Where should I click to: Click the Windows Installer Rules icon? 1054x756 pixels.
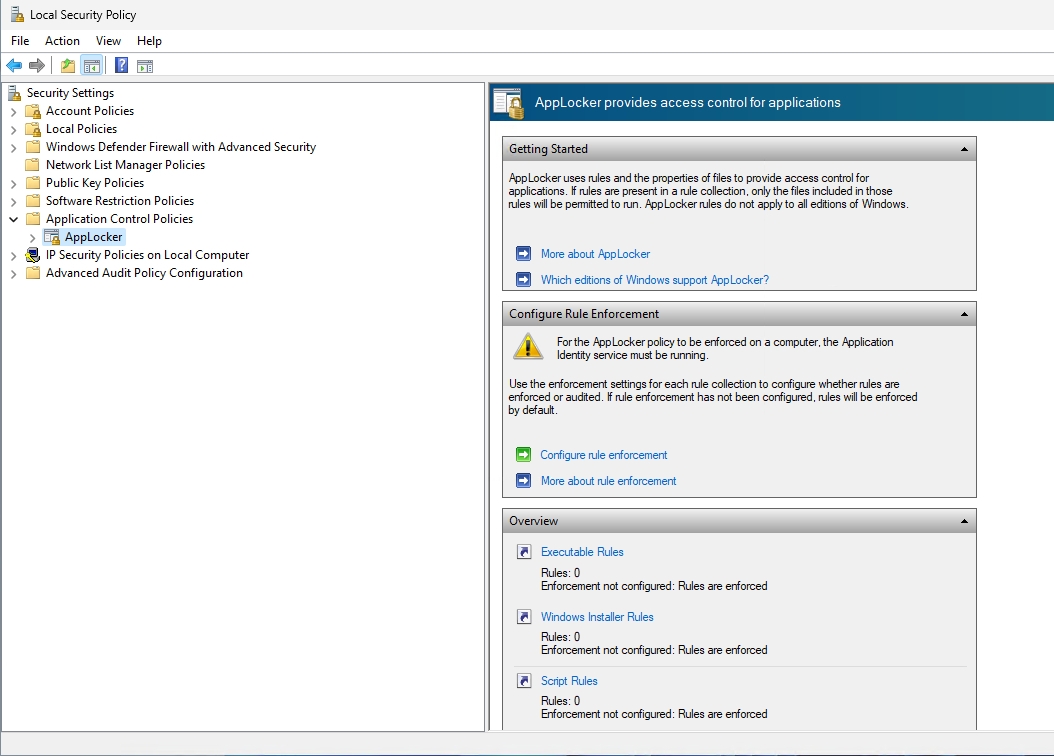tap(524, 616)
